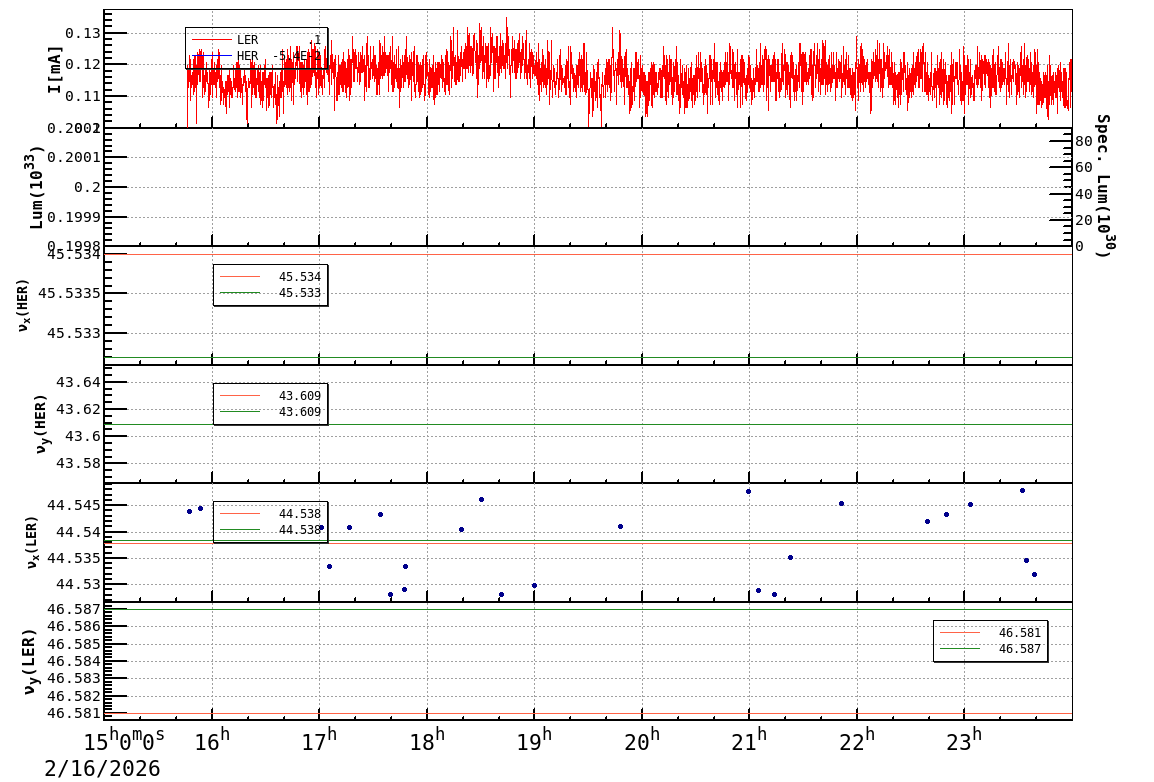The image size is (1154, 782).
Task: Click the Spec. Lum right axis title
Action: [1102, 186]
